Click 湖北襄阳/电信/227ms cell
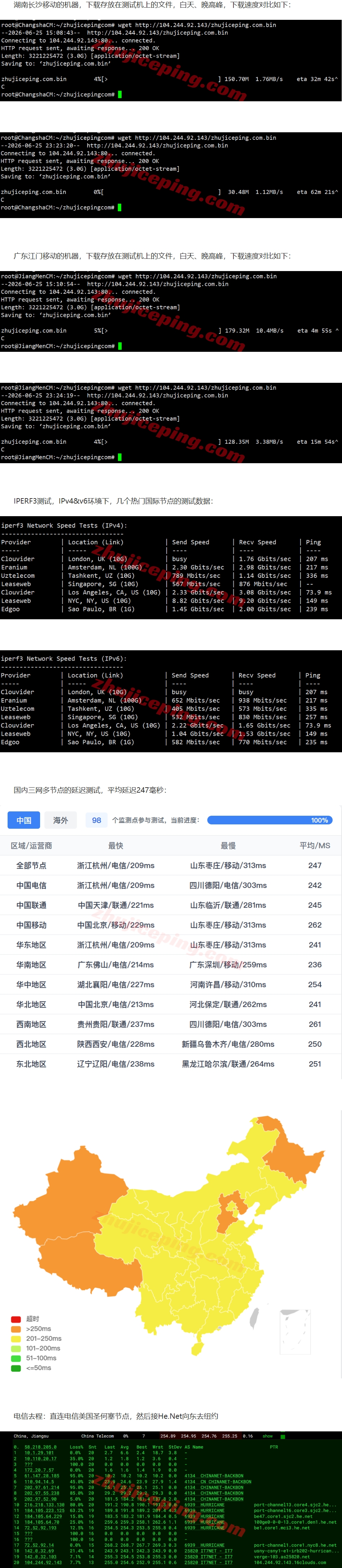The image size is (342, 1568). (116, 984)
